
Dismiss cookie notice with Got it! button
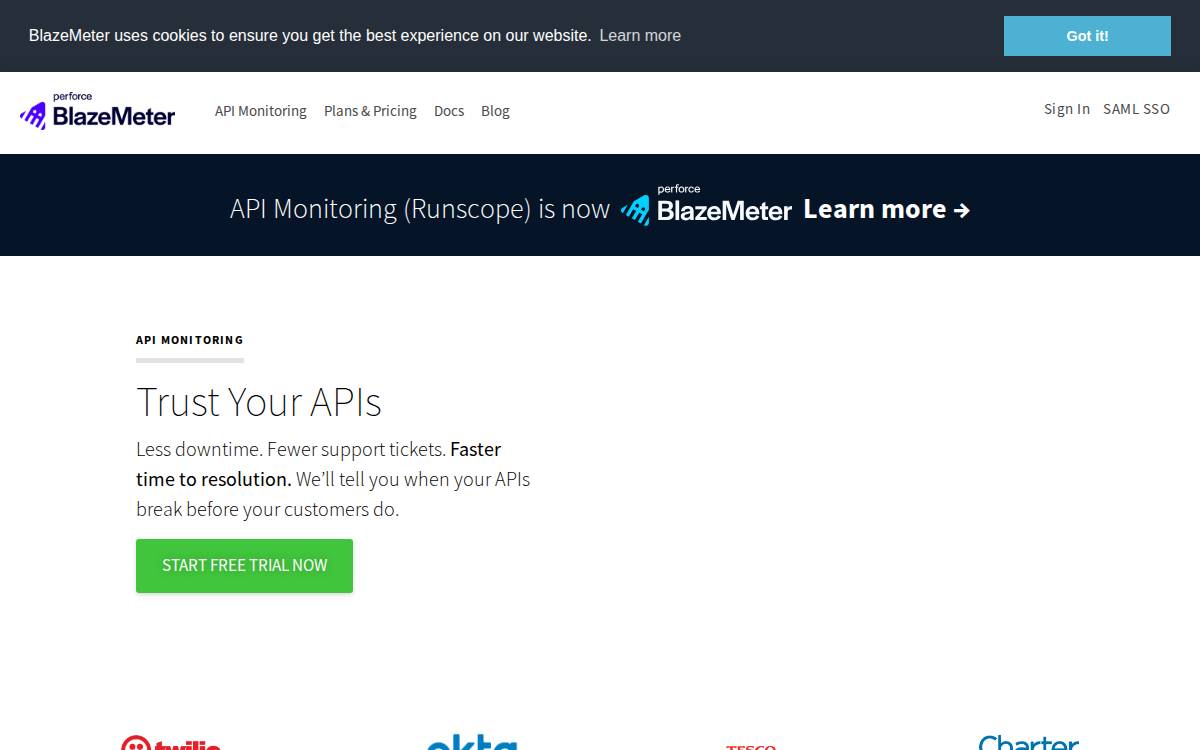coord(1087,36)
